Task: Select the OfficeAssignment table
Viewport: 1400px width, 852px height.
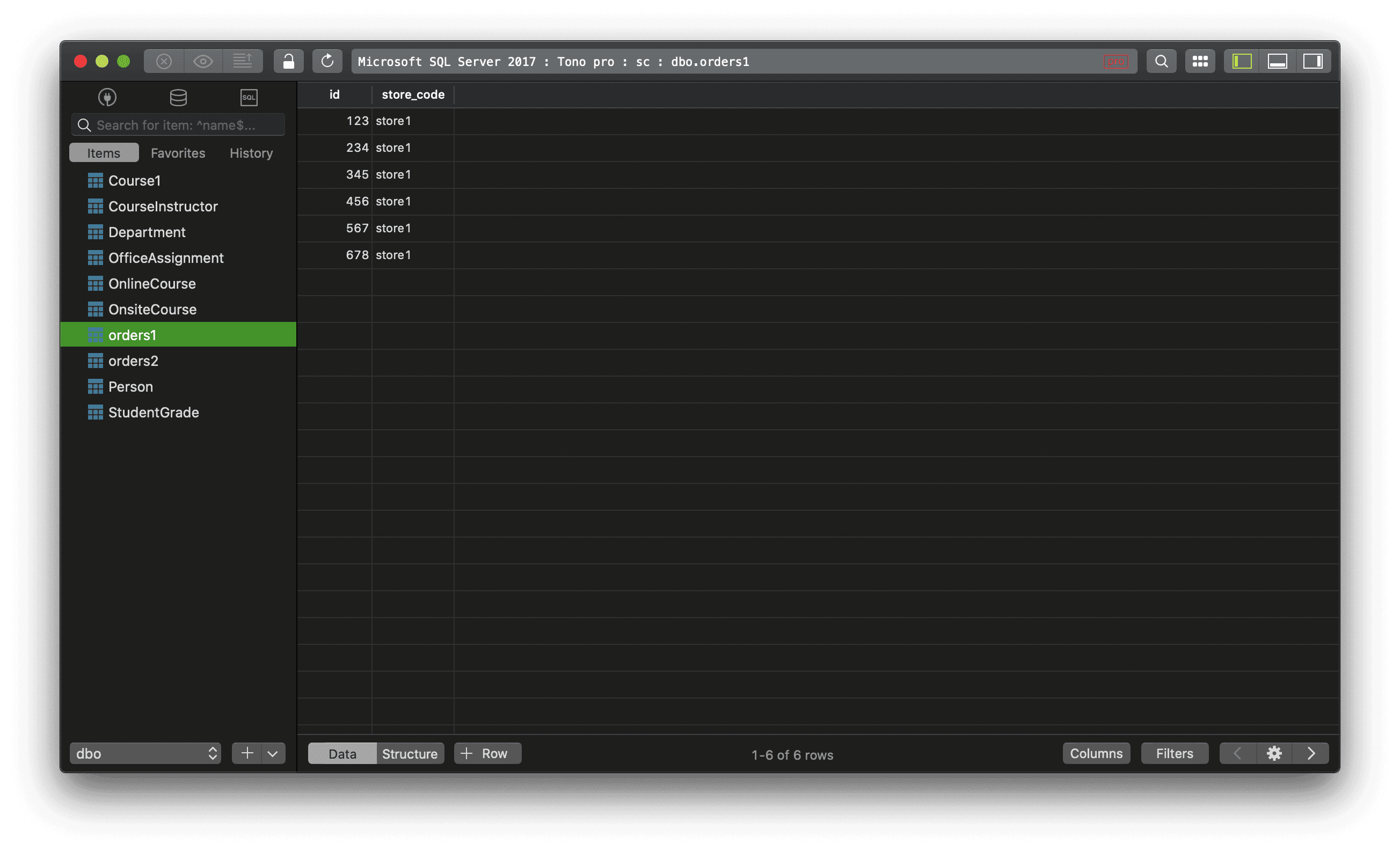Action: click(x=178, y=258)
